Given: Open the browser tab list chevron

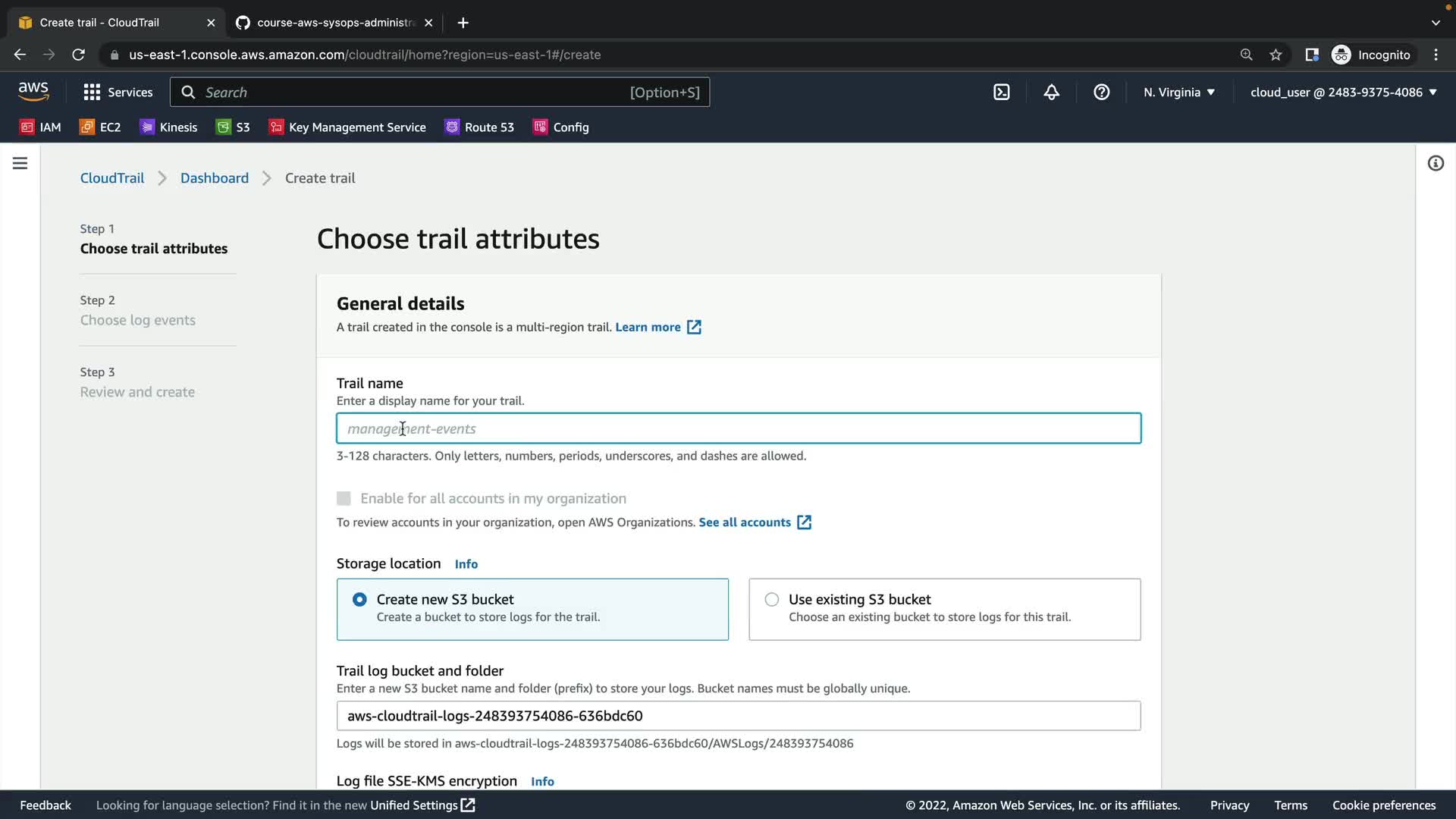Looking at the screenshot, I should (x=1435, y=23).
